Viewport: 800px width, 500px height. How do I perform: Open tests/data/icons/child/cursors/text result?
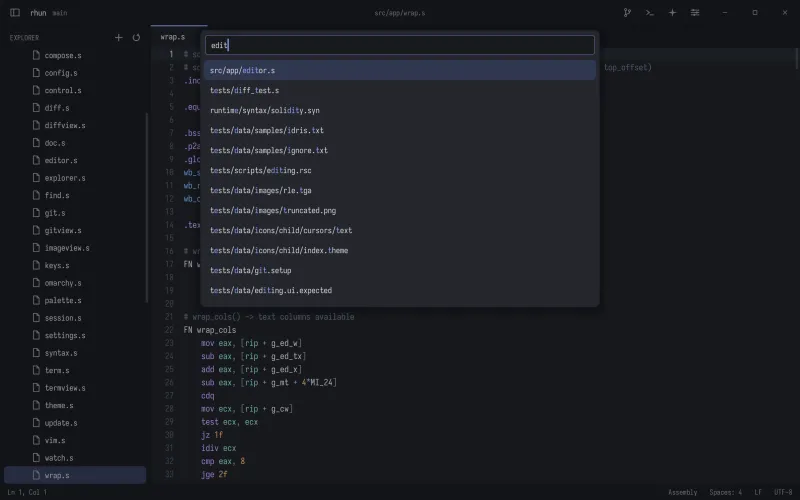(399, 230)
